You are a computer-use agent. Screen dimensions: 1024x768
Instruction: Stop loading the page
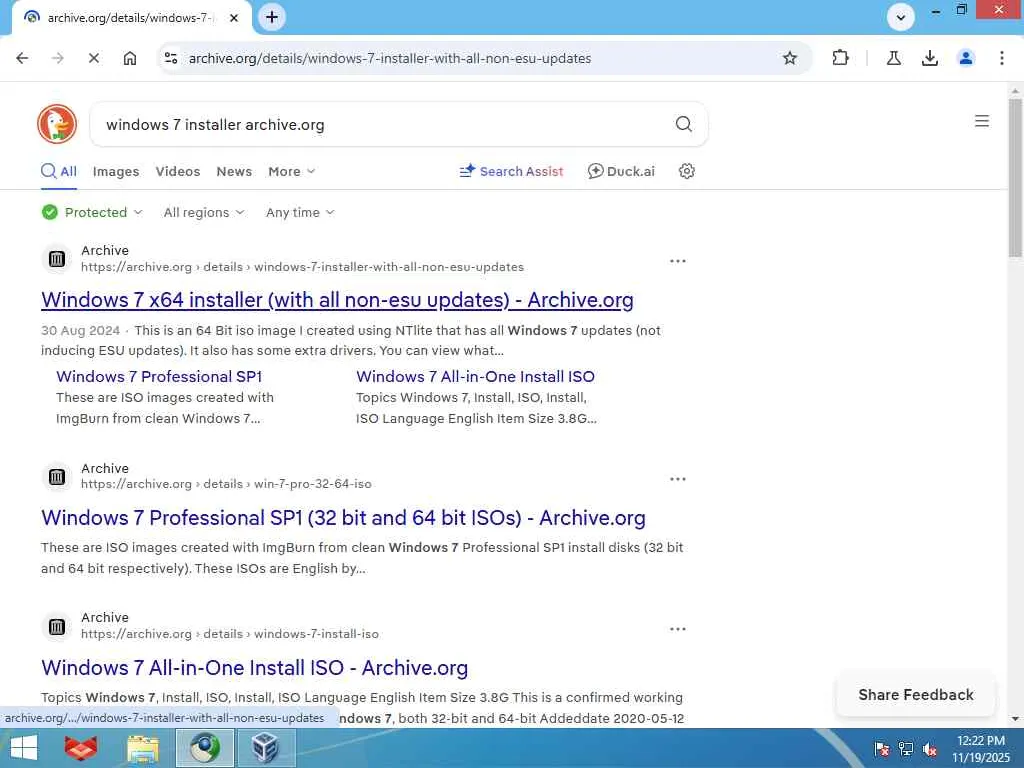(x=94, y=58)
